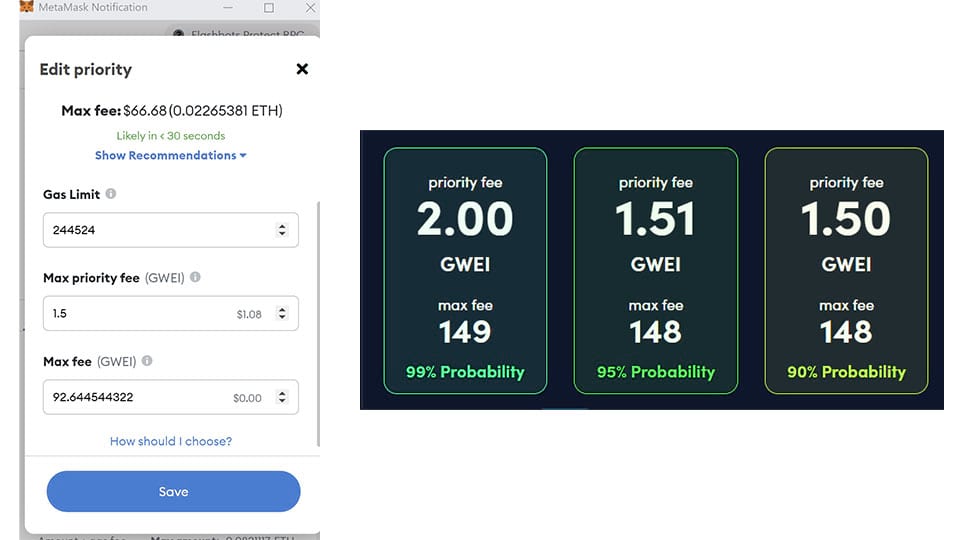
Task: Click the 2.00 priority fee value
Action: (465, 219)
